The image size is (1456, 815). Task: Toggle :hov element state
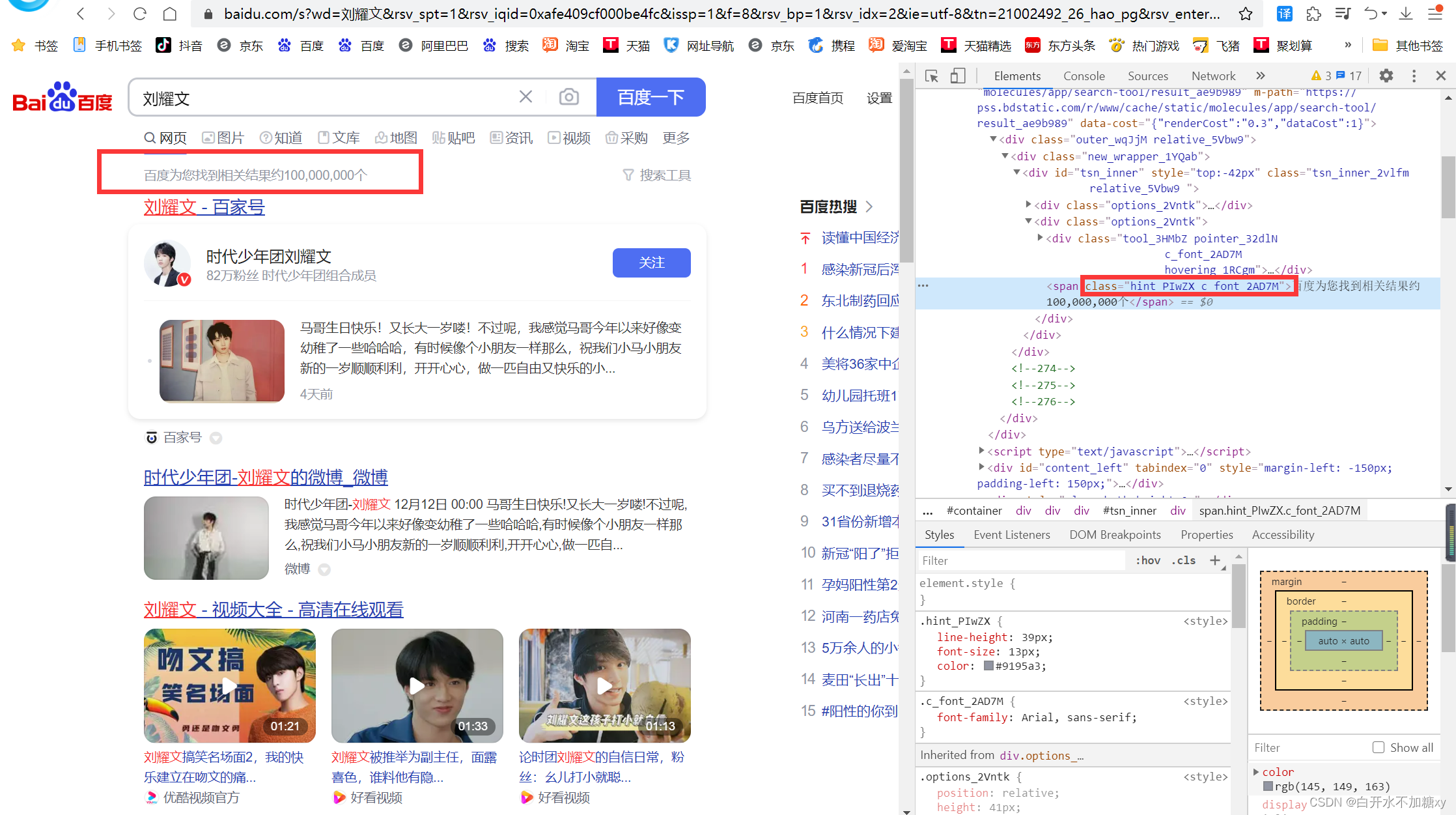point(1148,560)
